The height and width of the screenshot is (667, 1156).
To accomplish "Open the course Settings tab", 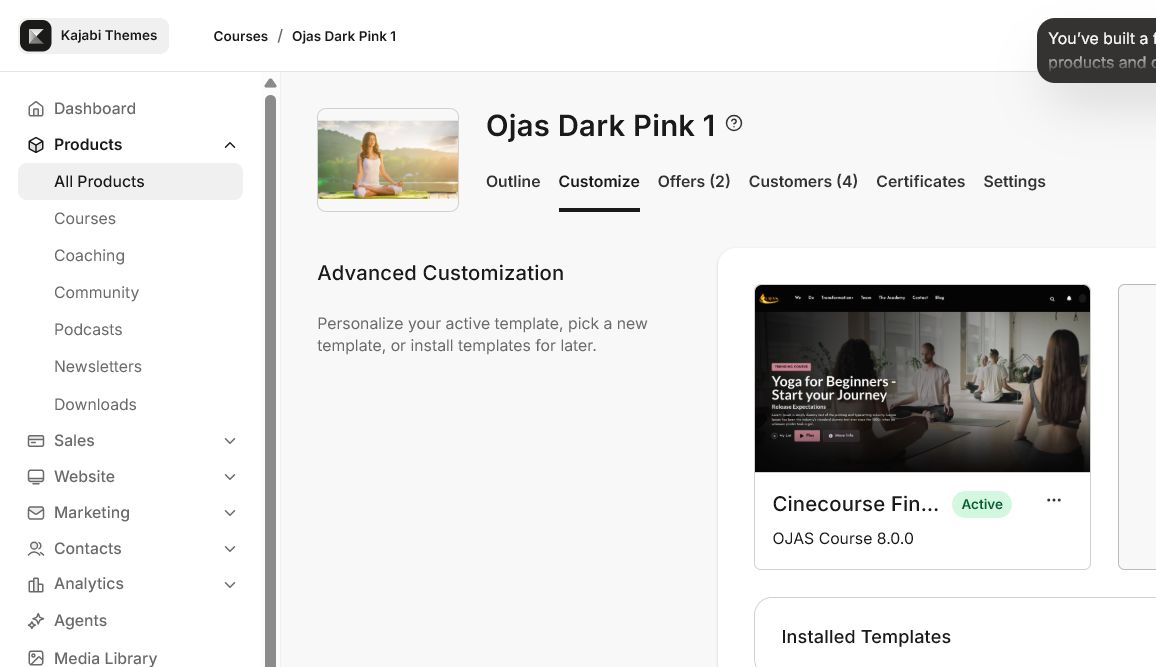I will [x=1014, y=182].
